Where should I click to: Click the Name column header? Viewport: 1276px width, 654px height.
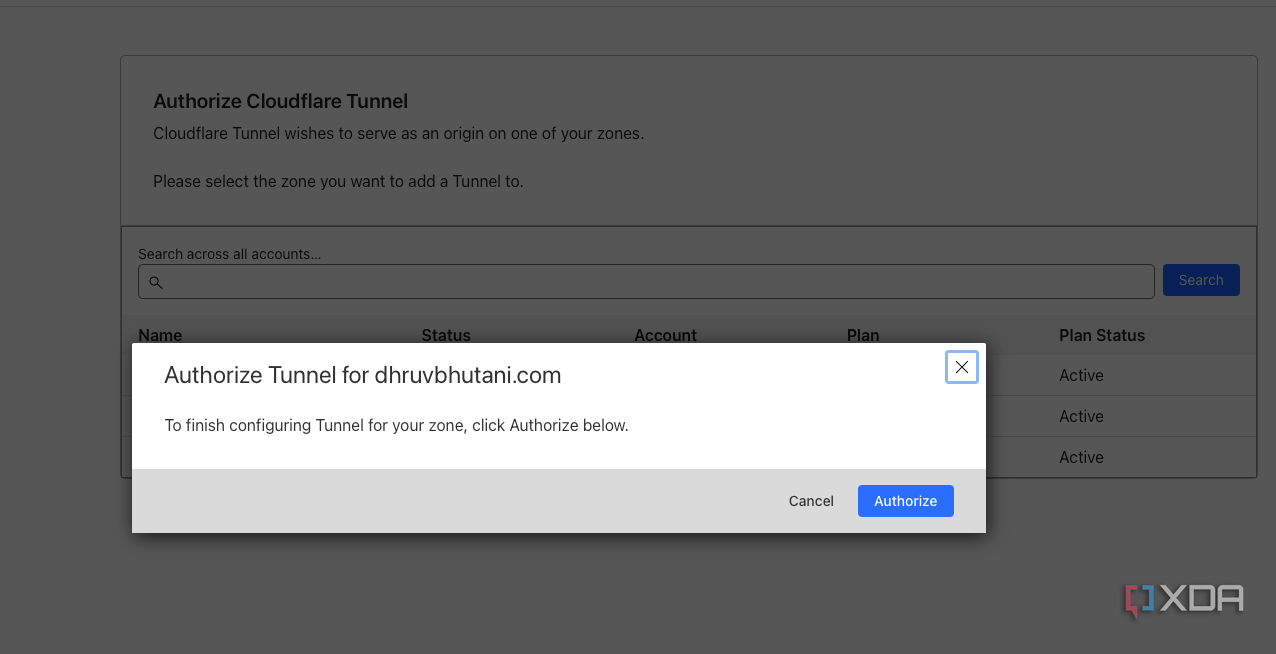click(160, 335)
